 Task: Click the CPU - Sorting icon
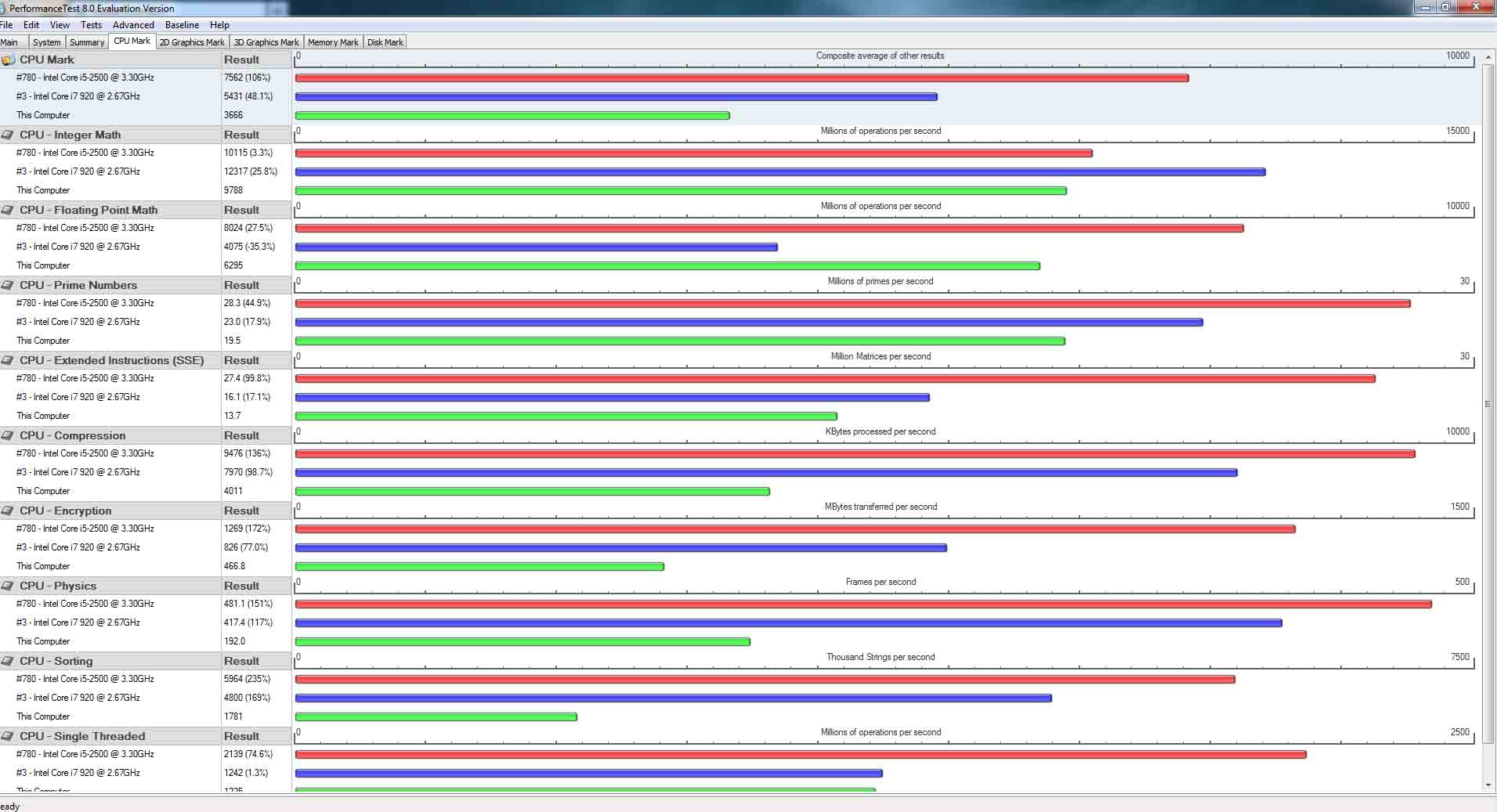click(x=9, y=661)
